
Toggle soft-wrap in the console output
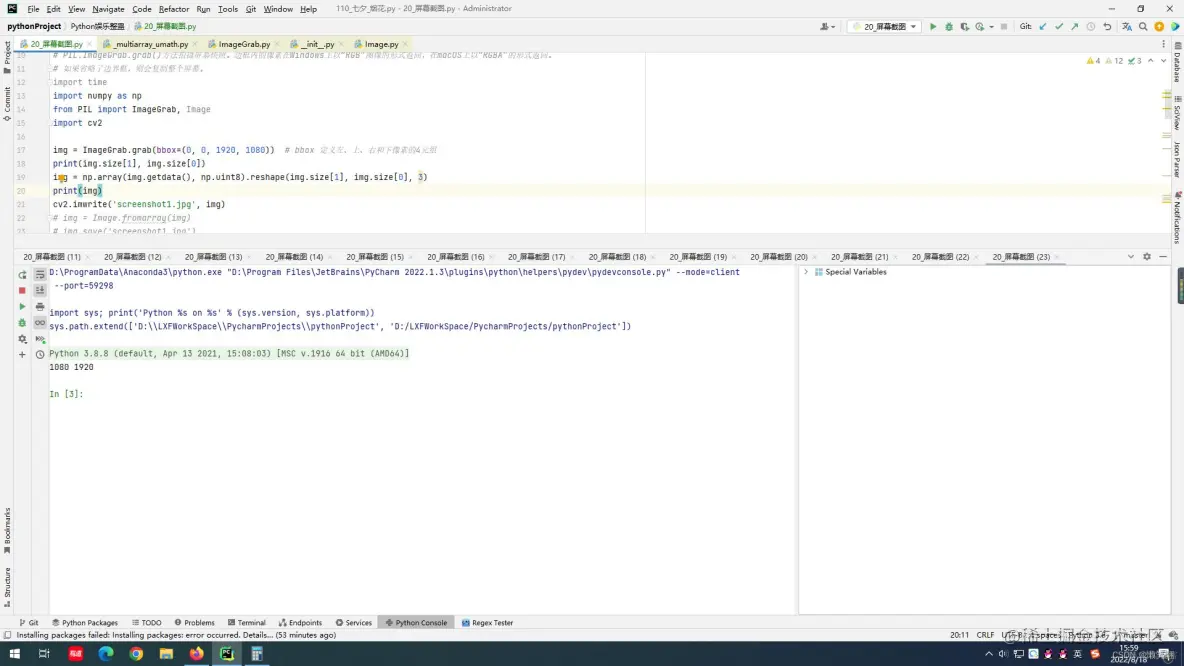pos(38,274)
